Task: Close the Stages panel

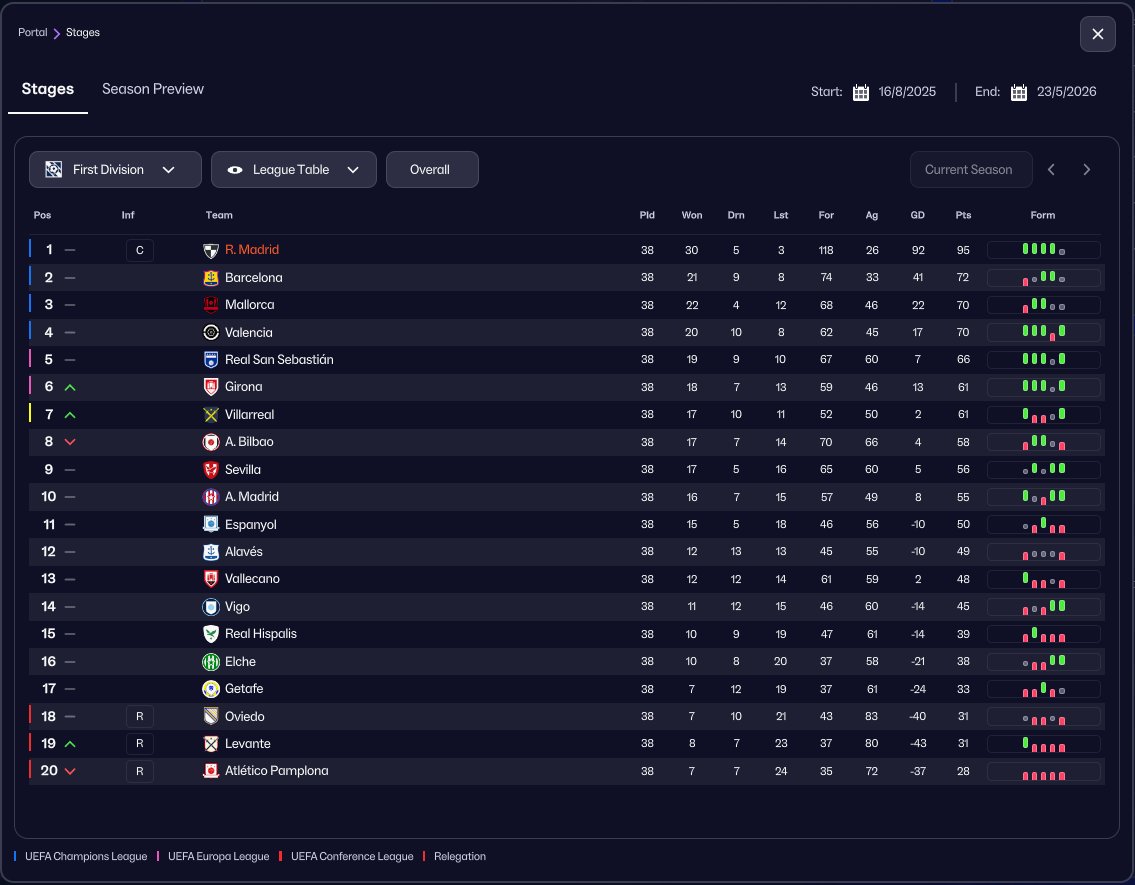Action: 1097,34
